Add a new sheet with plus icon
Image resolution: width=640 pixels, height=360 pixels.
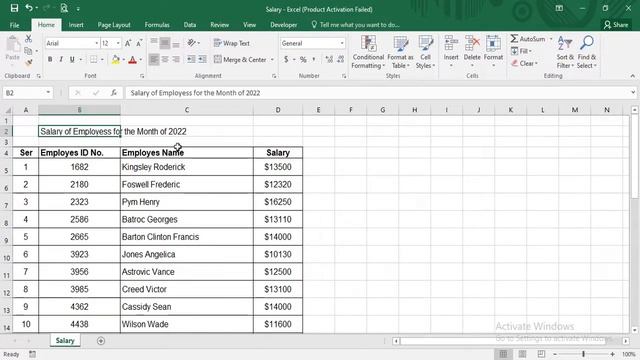click(101, 340)
